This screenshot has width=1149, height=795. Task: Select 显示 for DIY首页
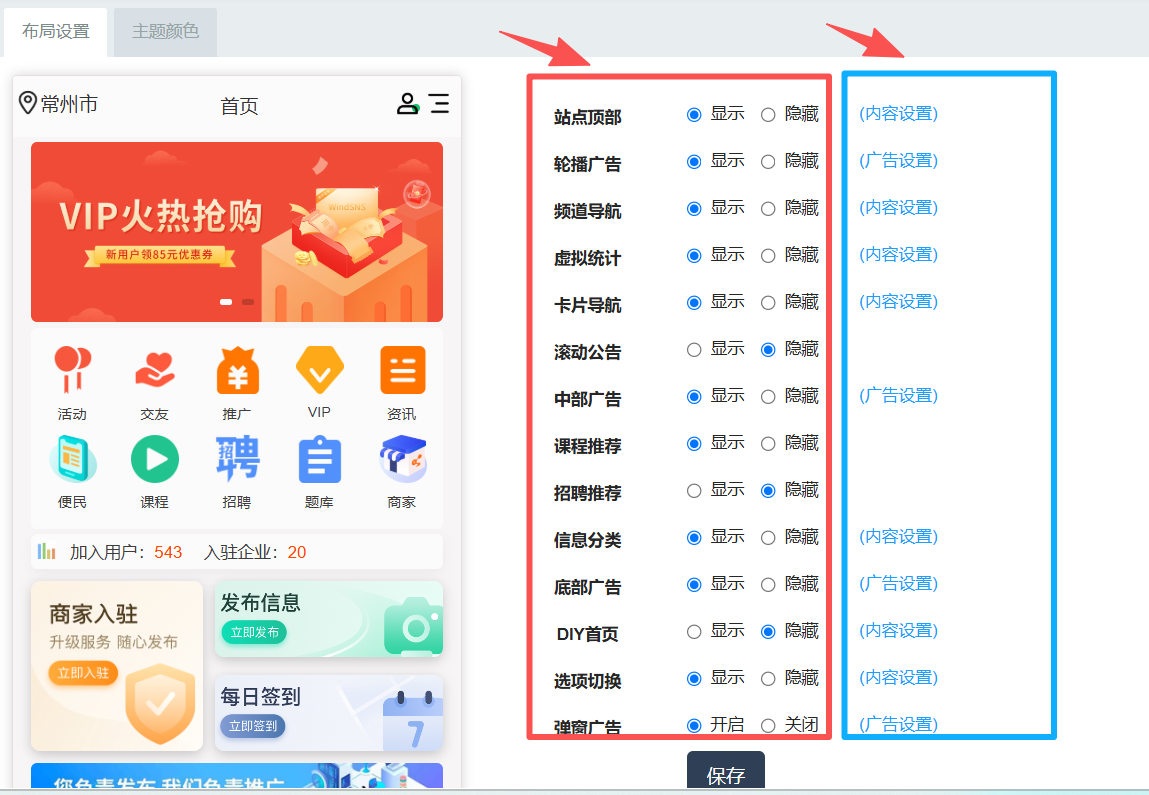[694, 632]
